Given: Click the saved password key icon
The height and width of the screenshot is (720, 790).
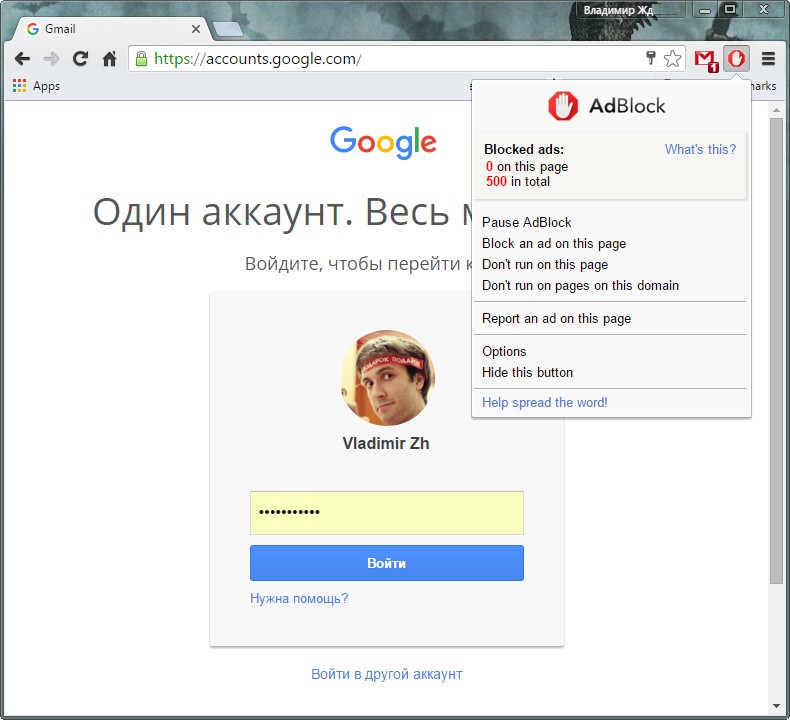Looking at the screenshot, I should 650,58.
